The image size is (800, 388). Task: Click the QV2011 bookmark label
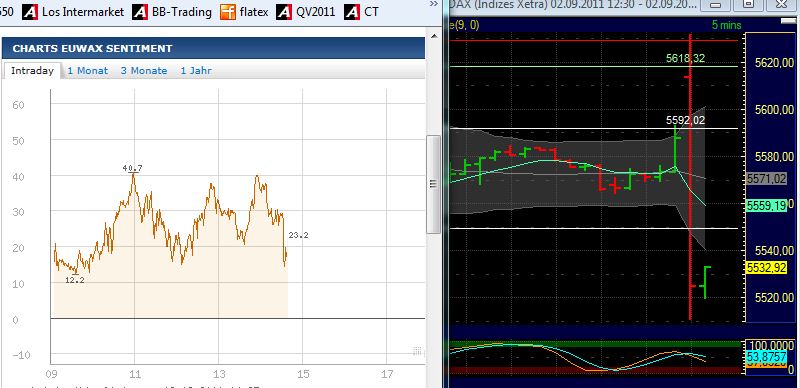pos(315,12)
